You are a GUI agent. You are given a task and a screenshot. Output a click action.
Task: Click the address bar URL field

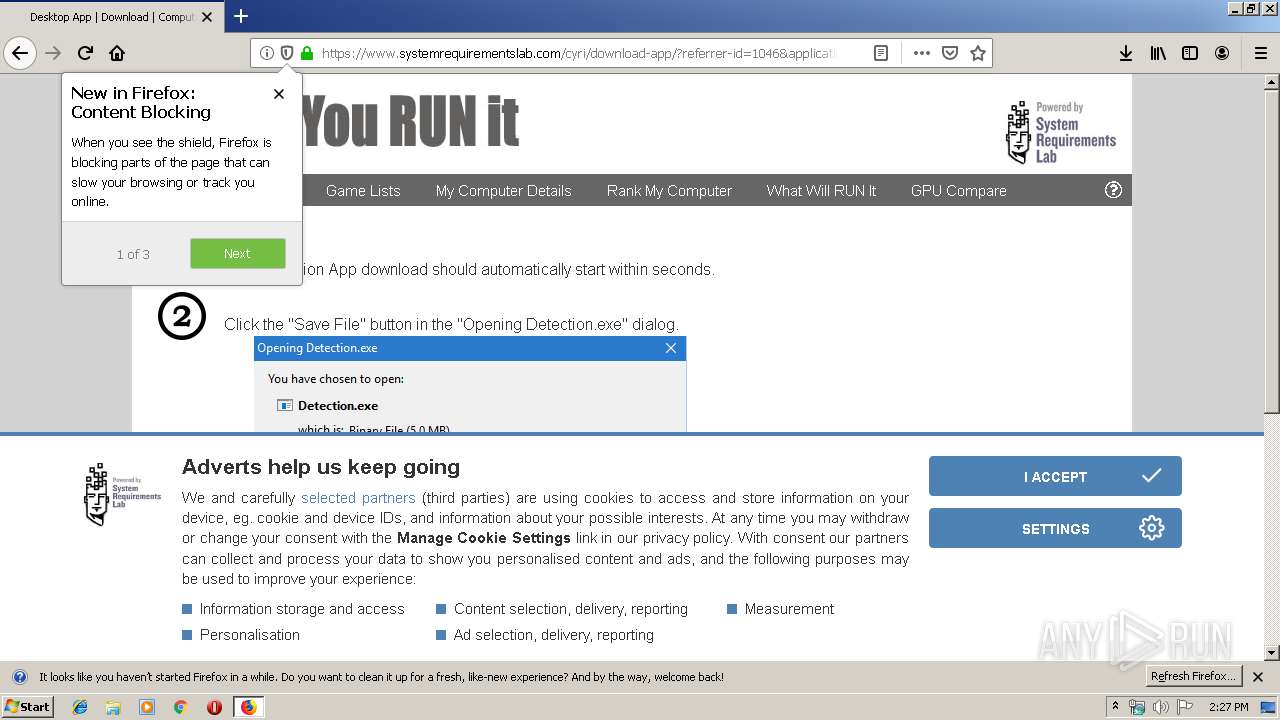[x=578, y=53]
